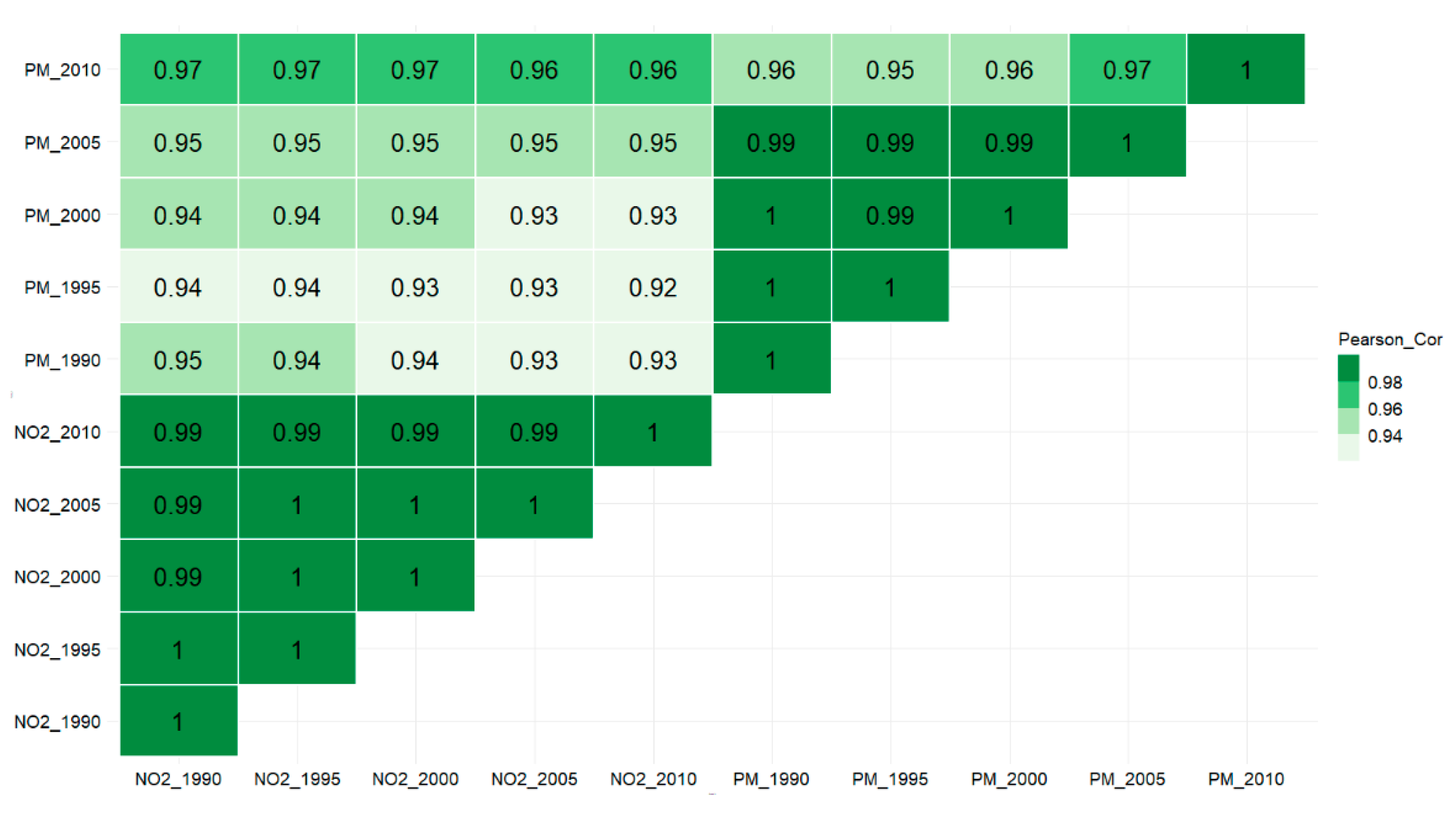The height and width of the screenshot is (819, 1456).
Task: Click the PM_1995 label on y-axis
Action: click(x=62, y=288)
